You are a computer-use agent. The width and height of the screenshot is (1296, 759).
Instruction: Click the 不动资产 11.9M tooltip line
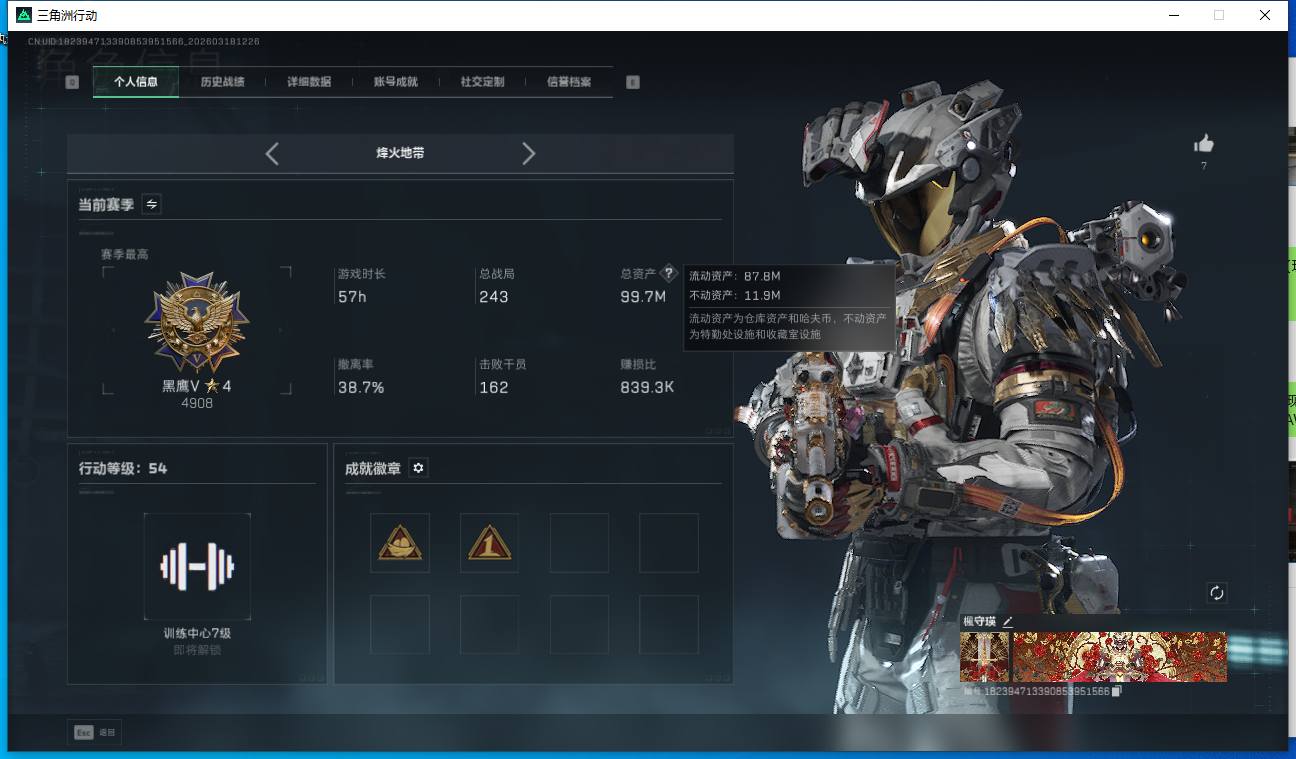tap(735, 295)
